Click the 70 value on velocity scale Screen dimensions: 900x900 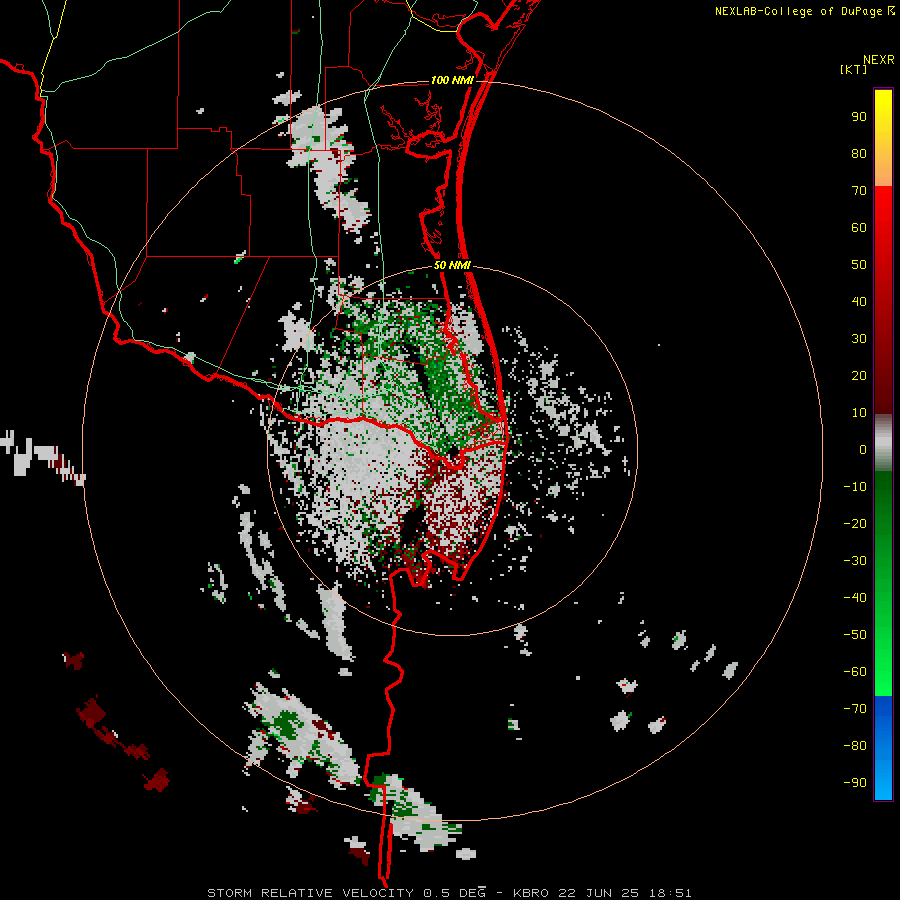click(859, 191)
